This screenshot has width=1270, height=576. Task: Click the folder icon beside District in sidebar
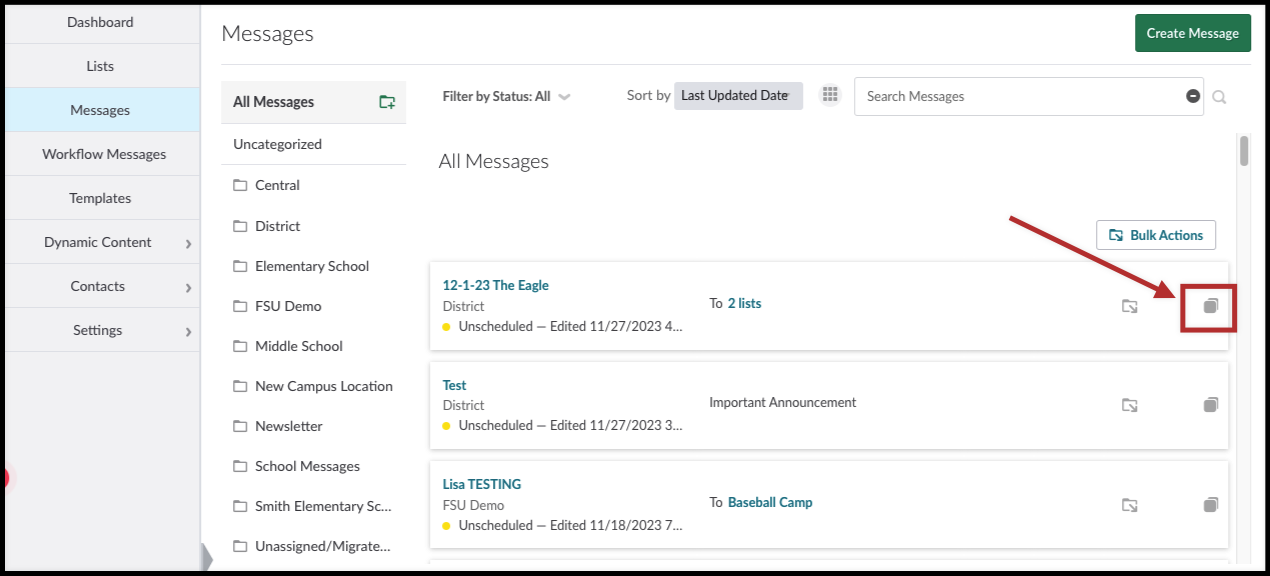240,226
